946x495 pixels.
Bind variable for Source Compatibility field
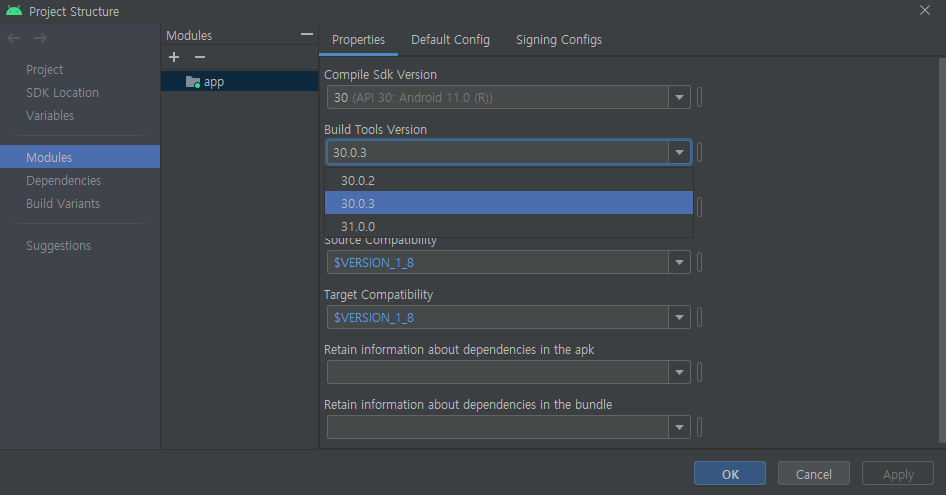[699, 262]
